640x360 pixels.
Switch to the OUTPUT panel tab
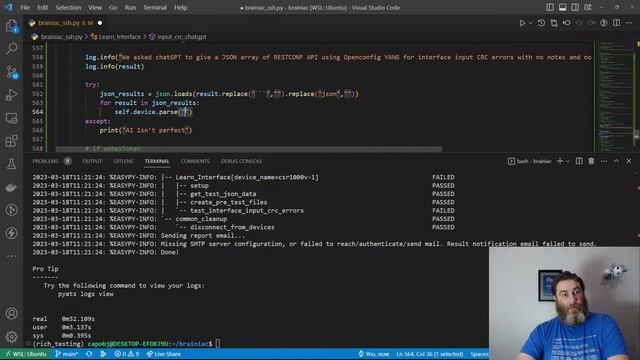pyautogui.click(x=92, y=161)
